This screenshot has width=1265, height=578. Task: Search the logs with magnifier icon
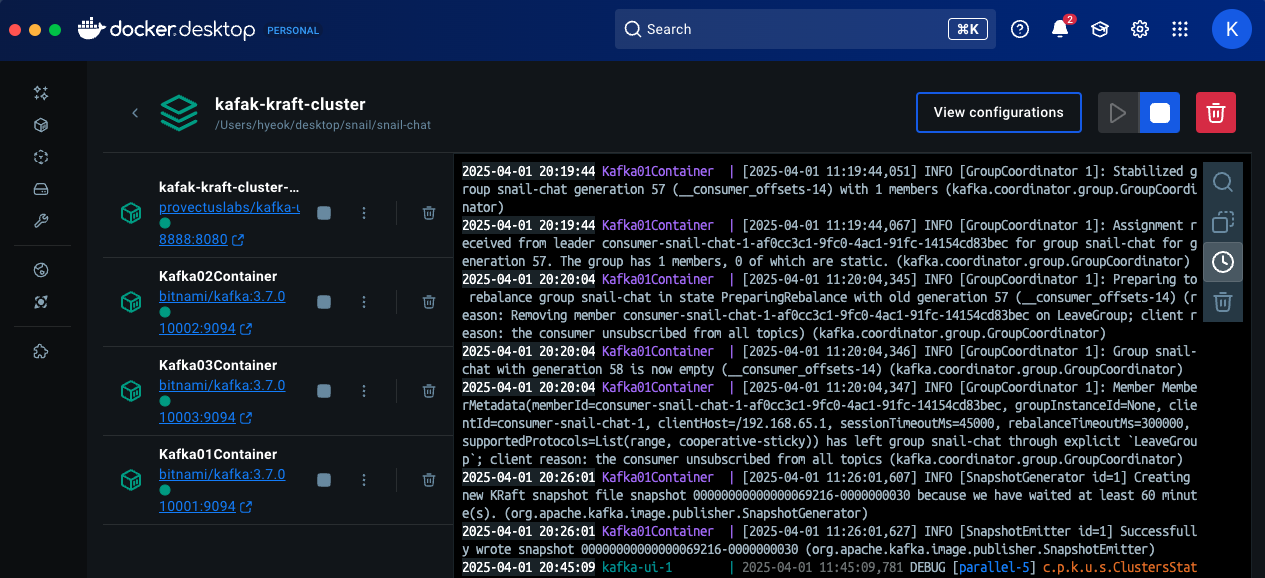[1223, 182]
